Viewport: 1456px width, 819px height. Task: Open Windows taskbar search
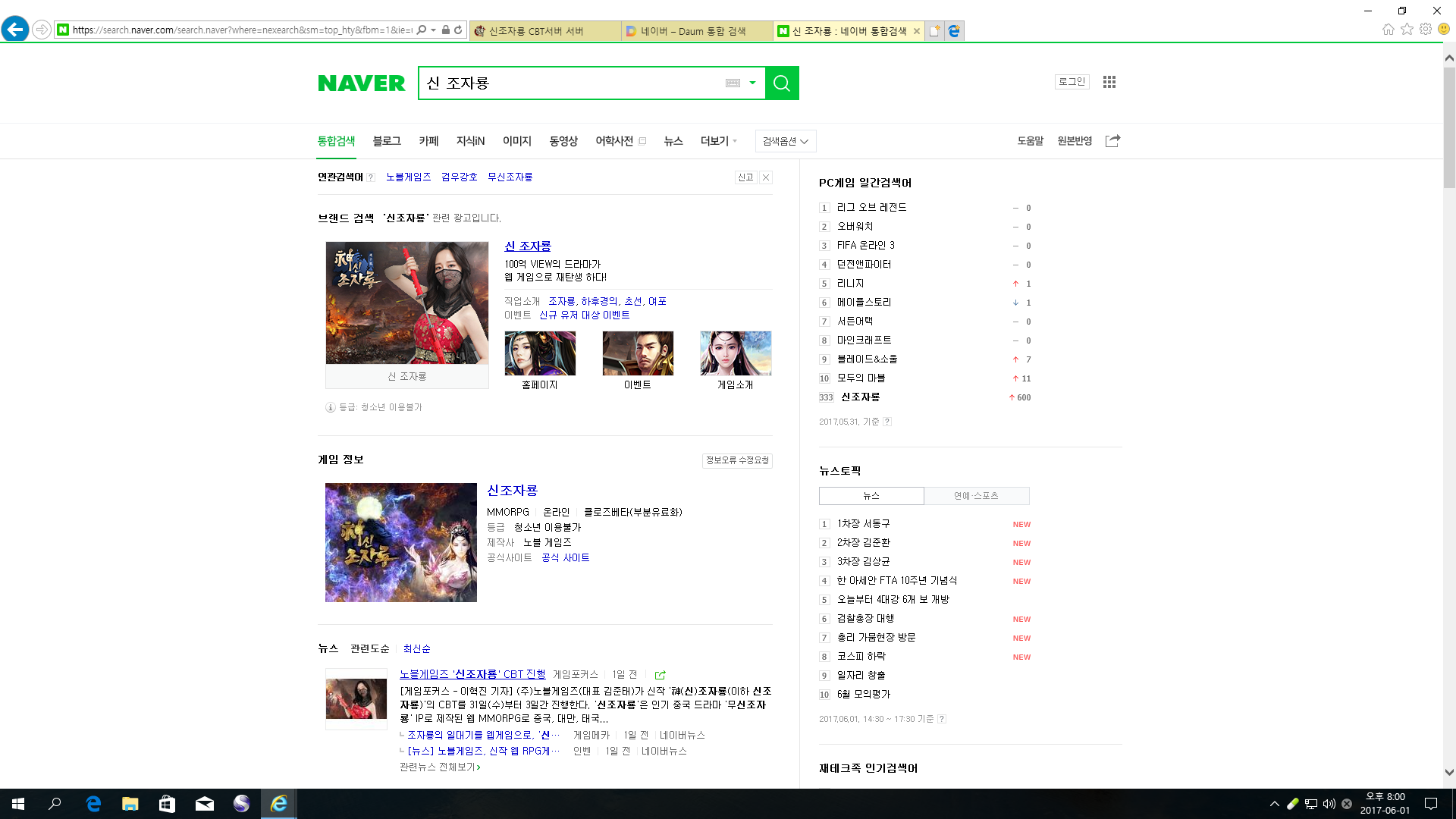[55, 804]
